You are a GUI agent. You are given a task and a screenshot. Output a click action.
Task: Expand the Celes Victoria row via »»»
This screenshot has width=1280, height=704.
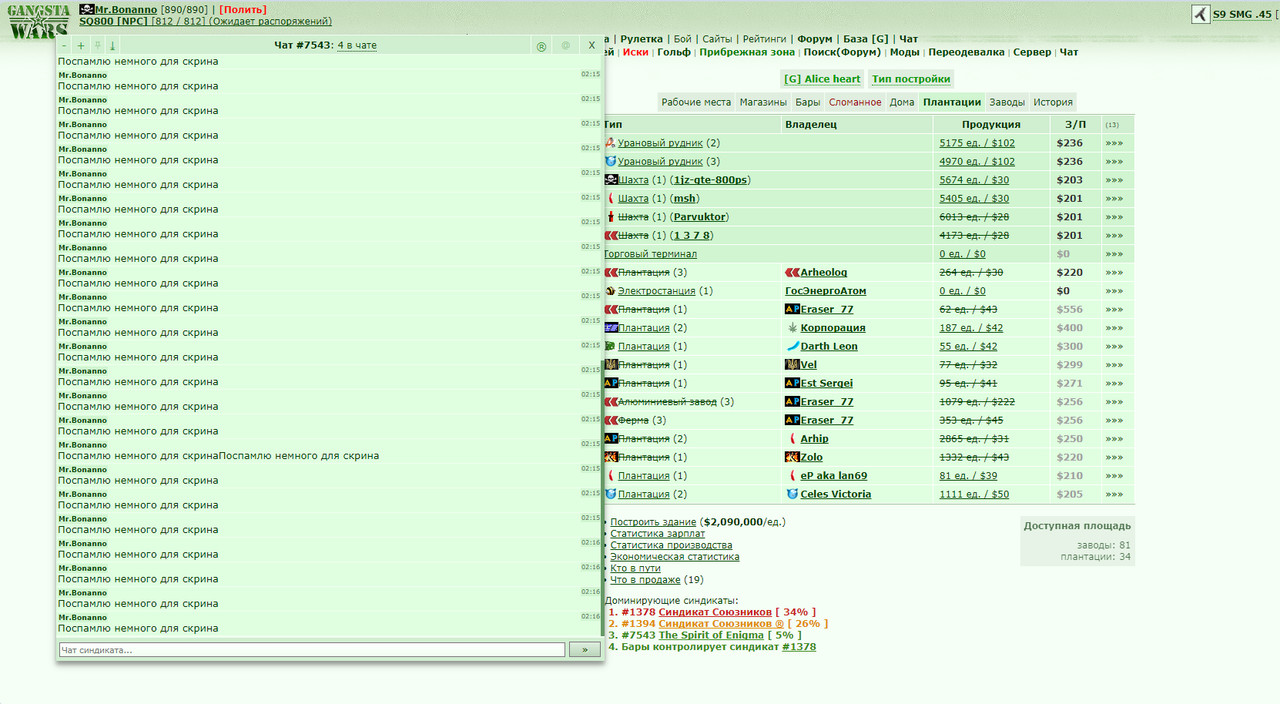pos(1114,494)
